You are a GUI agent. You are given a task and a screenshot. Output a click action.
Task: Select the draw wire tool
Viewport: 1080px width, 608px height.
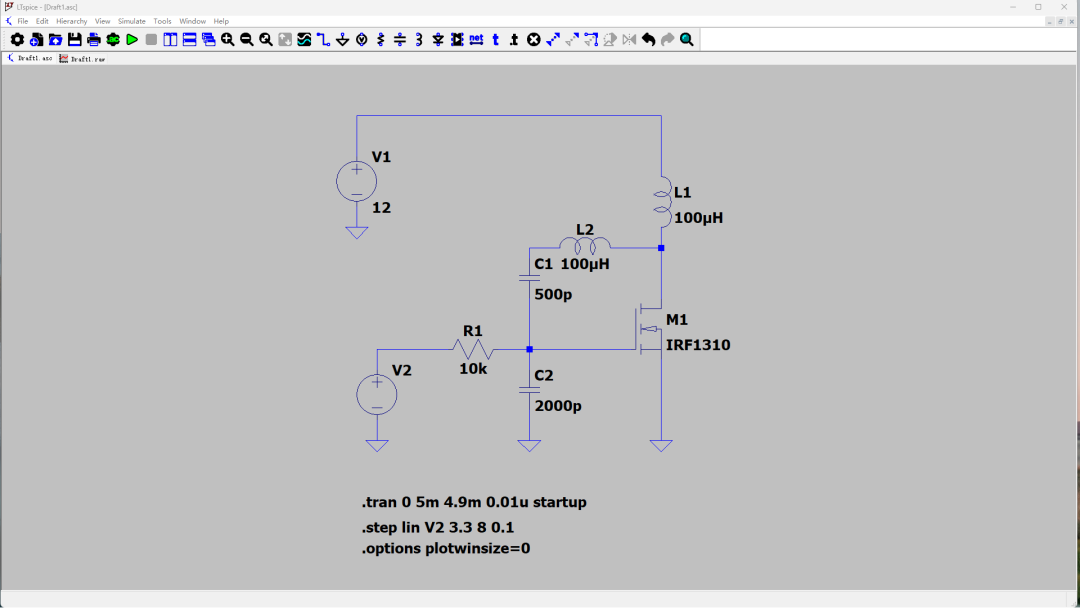323,40
